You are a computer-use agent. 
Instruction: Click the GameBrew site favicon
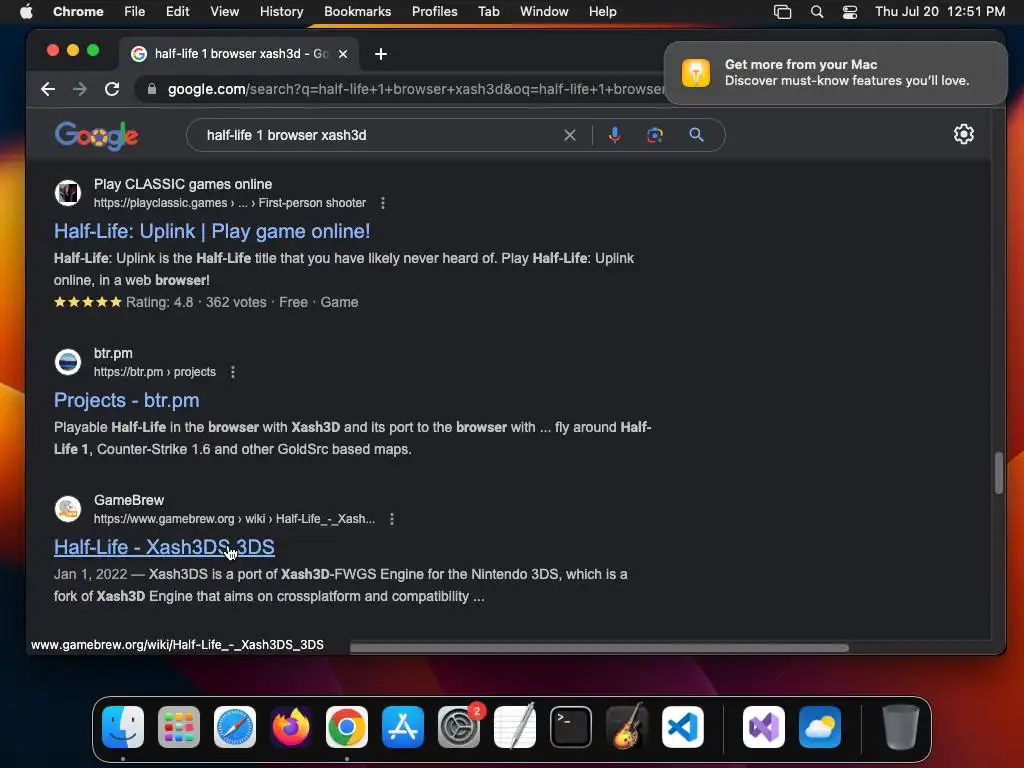[68, 509]
